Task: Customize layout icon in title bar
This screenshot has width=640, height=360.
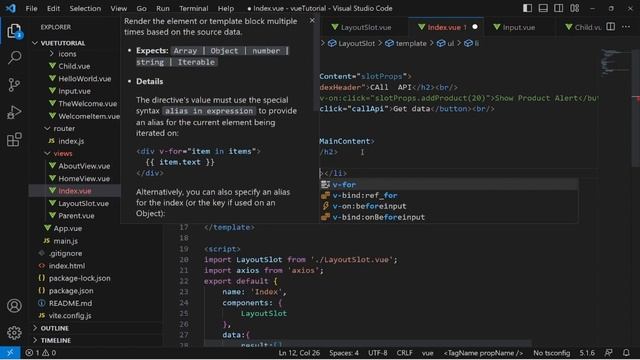Action: pyautogui.click(x=574, y=8)
